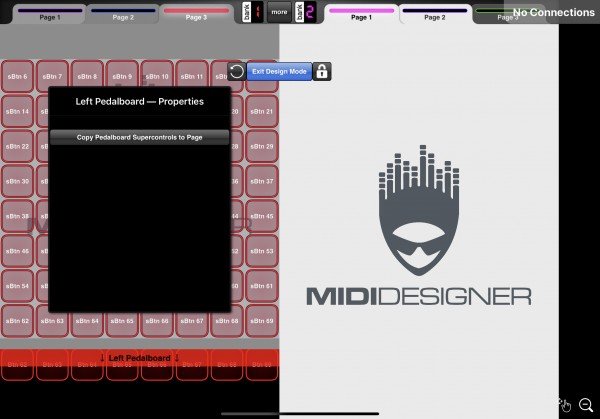Switch to bank 1 Page 3 tab
600x419 pixels.
196,14
